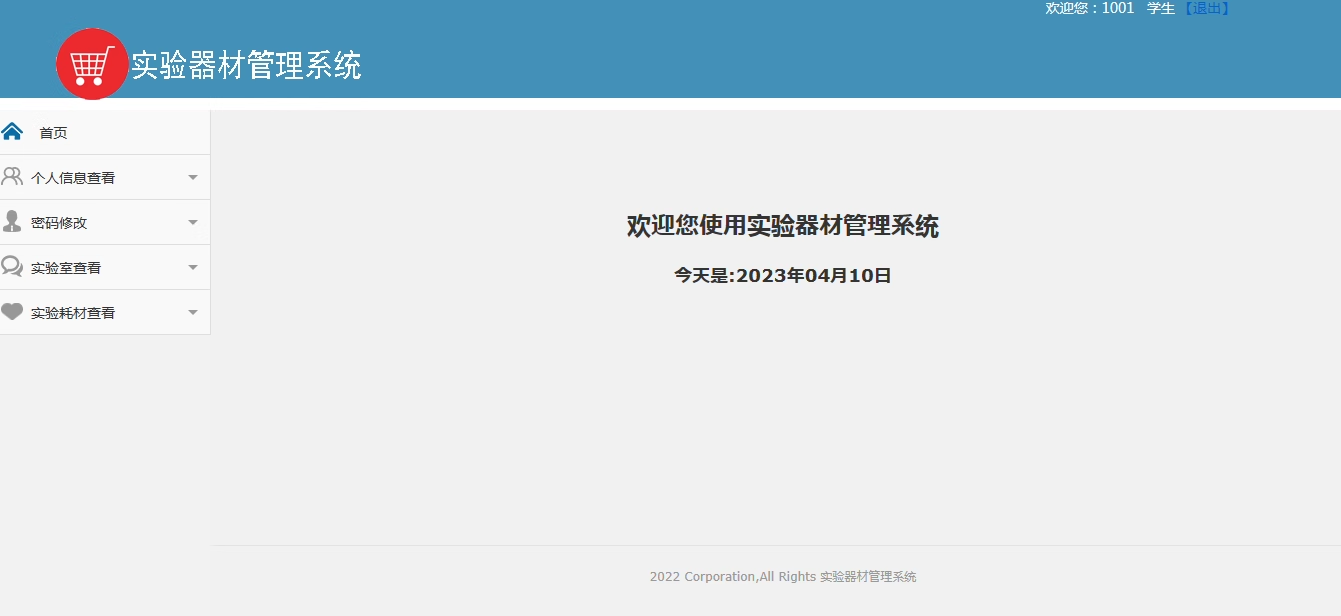Click the person icon beside 密码修改

point(12,221)
